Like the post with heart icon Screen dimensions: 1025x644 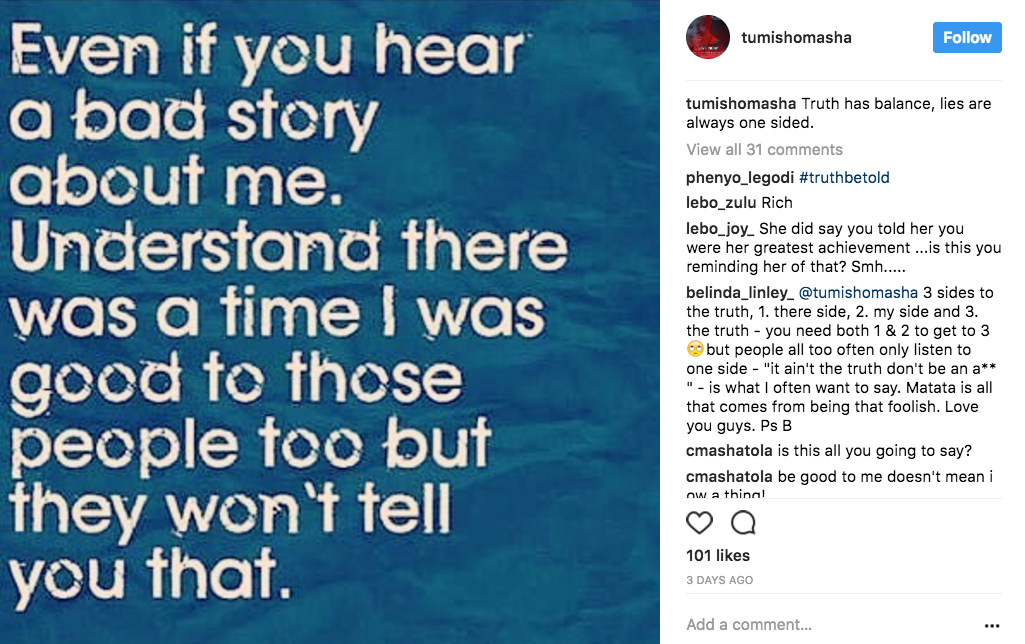(699, 523)
